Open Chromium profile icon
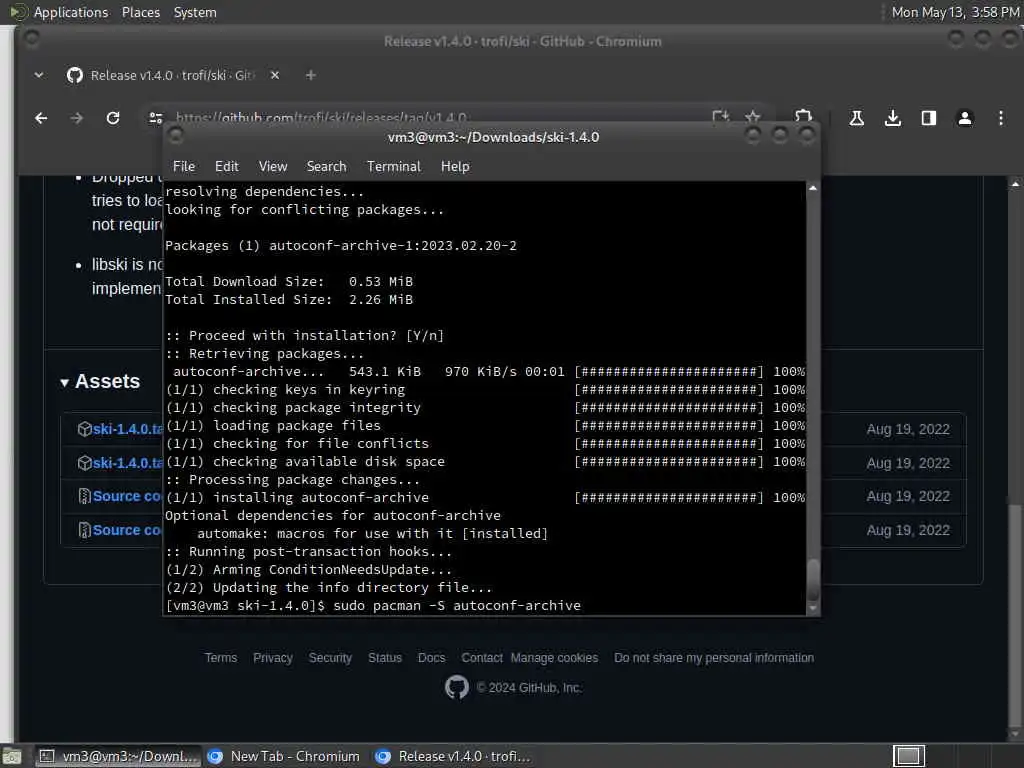Viewport: 1024px width, 768px height. coord(965,118)
